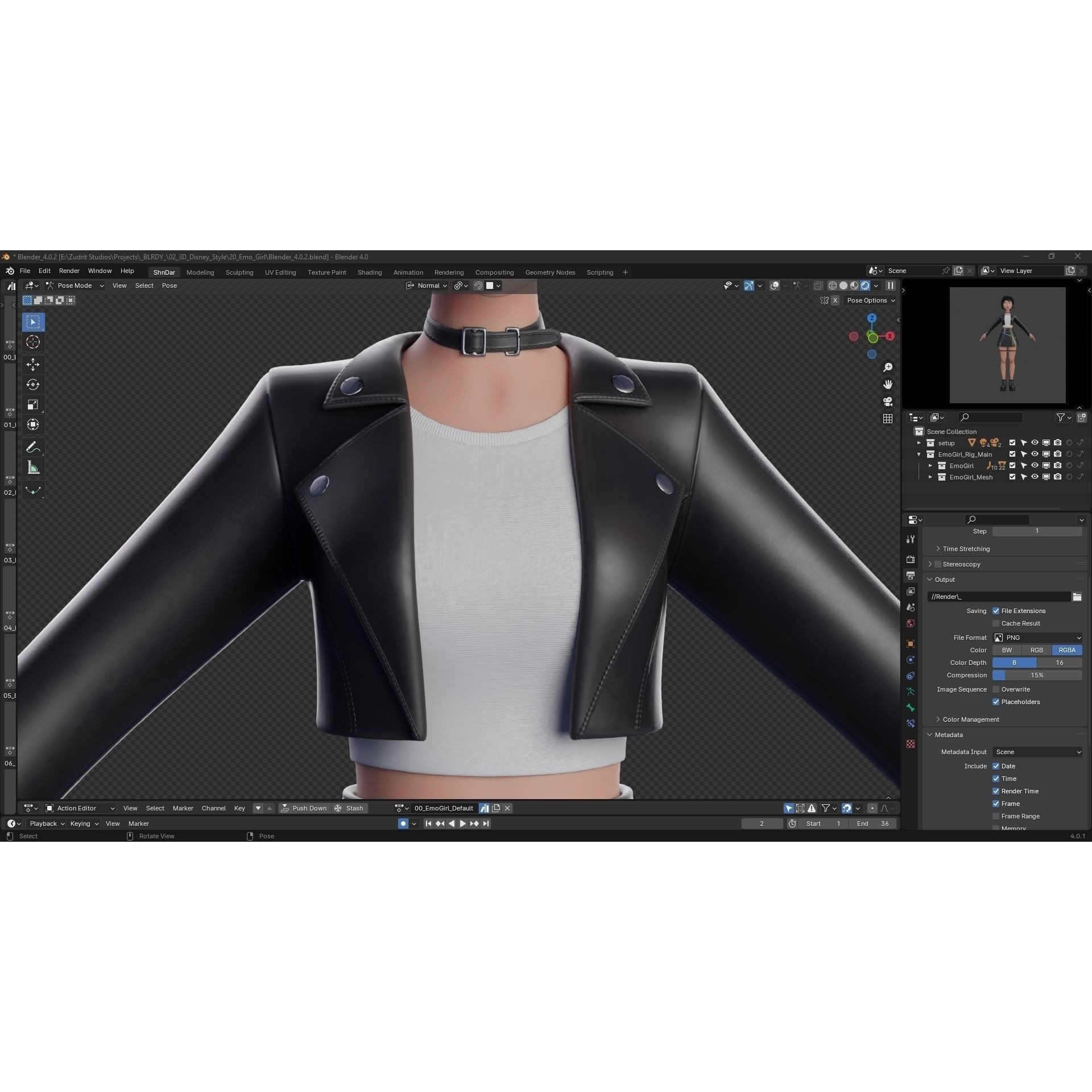The image size is (1092, 1092).
Task: Switch to the Animation workspace tab
Action: click(x=408, y=272)
